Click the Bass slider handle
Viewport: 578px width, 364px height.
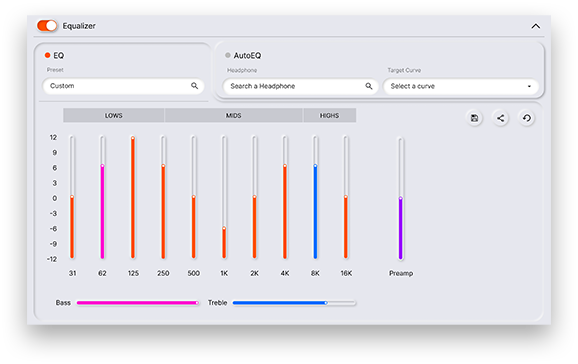pyautogui.click(x=197, y=303)
